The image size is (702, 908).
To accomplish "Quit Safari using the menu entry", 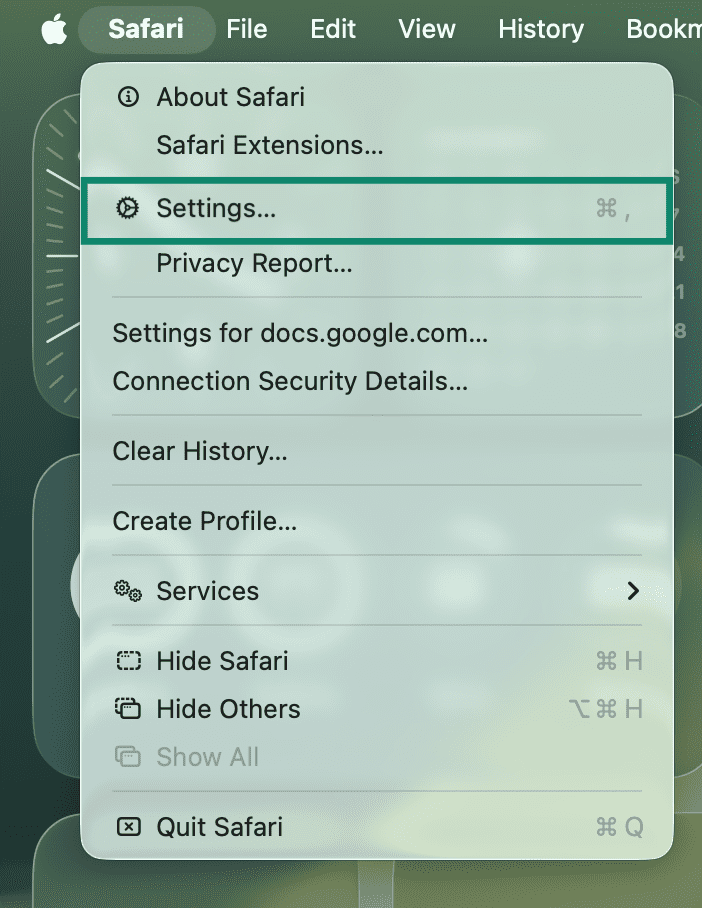I will point(219,827).
